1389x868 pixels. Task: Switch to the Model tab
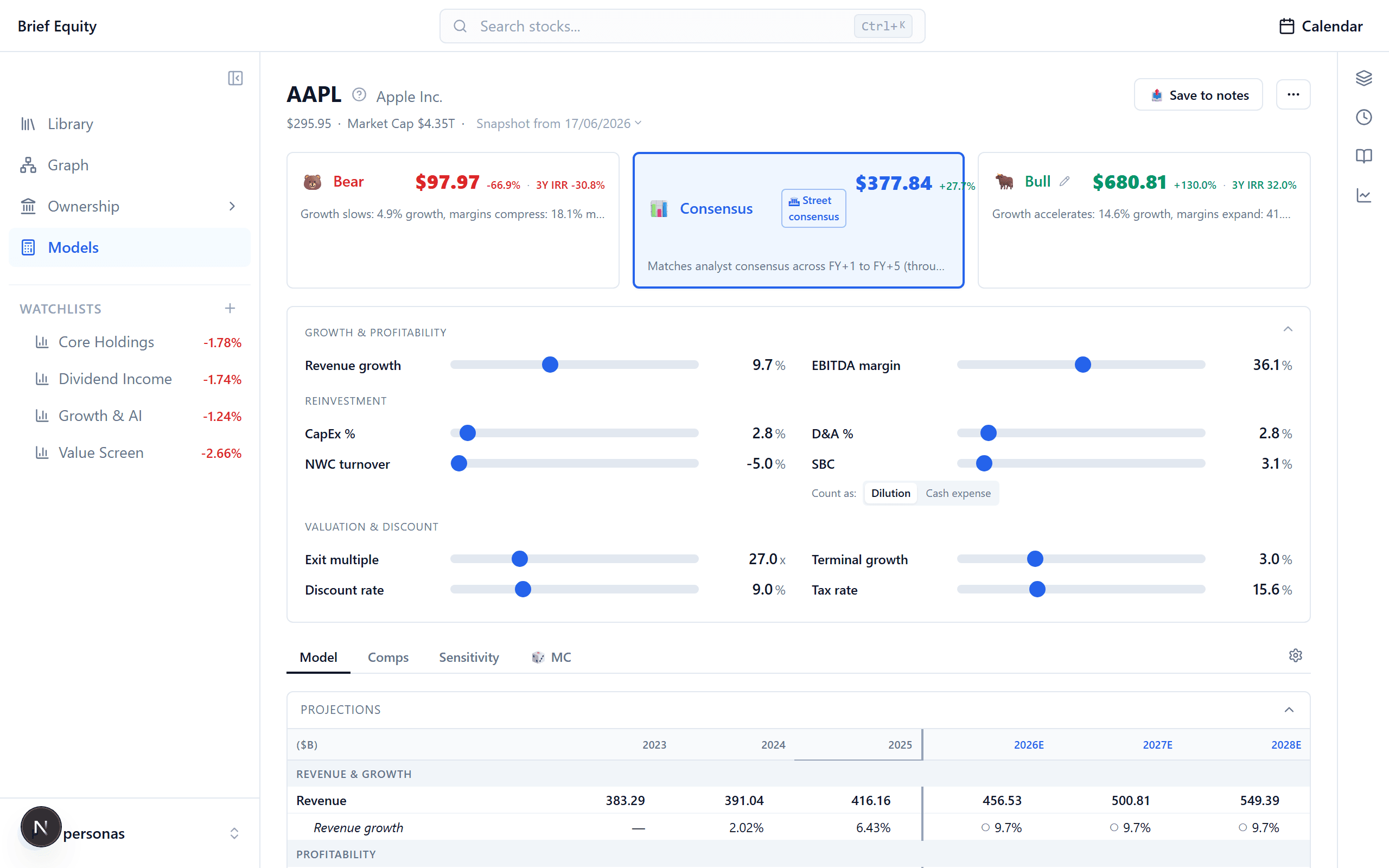318,658
